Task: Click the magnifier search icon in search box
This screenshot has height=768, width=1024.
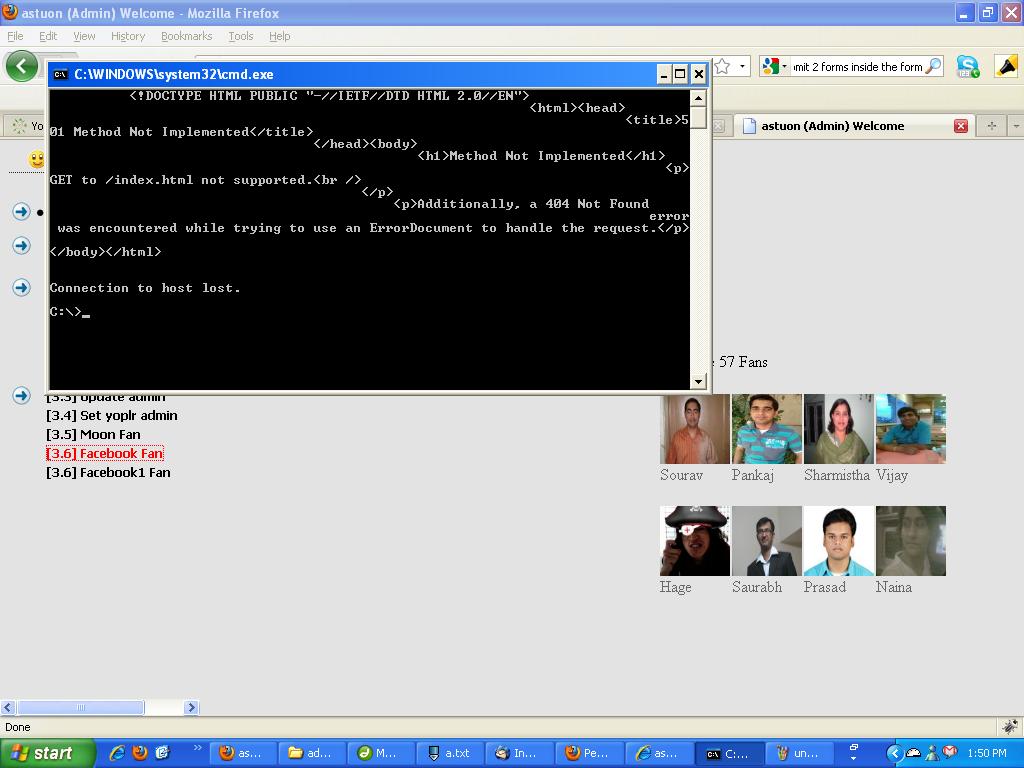Action: 934,66
